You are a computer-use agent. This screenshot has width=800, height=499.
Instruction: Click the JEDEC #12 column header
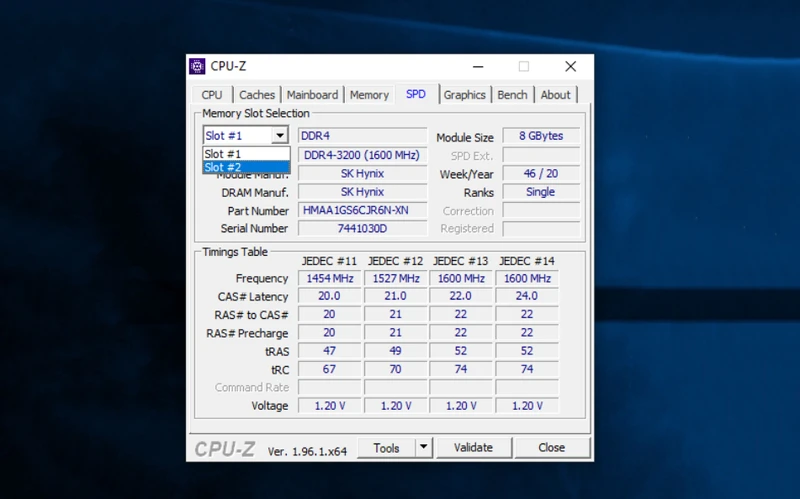click(395, 261)
